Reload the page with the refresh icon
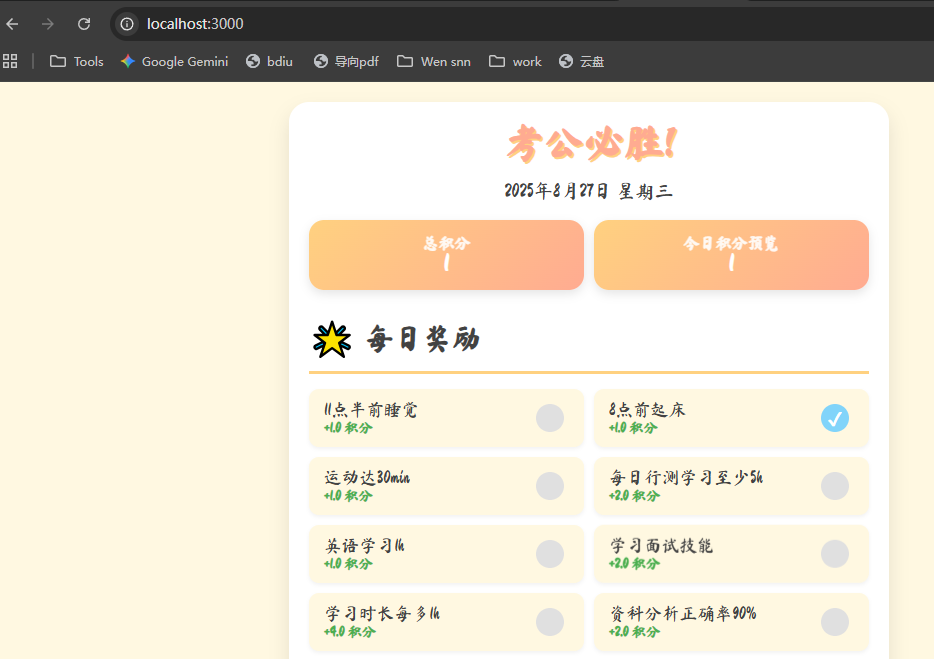Screen dimensions: 934x659 coord(84,24)
